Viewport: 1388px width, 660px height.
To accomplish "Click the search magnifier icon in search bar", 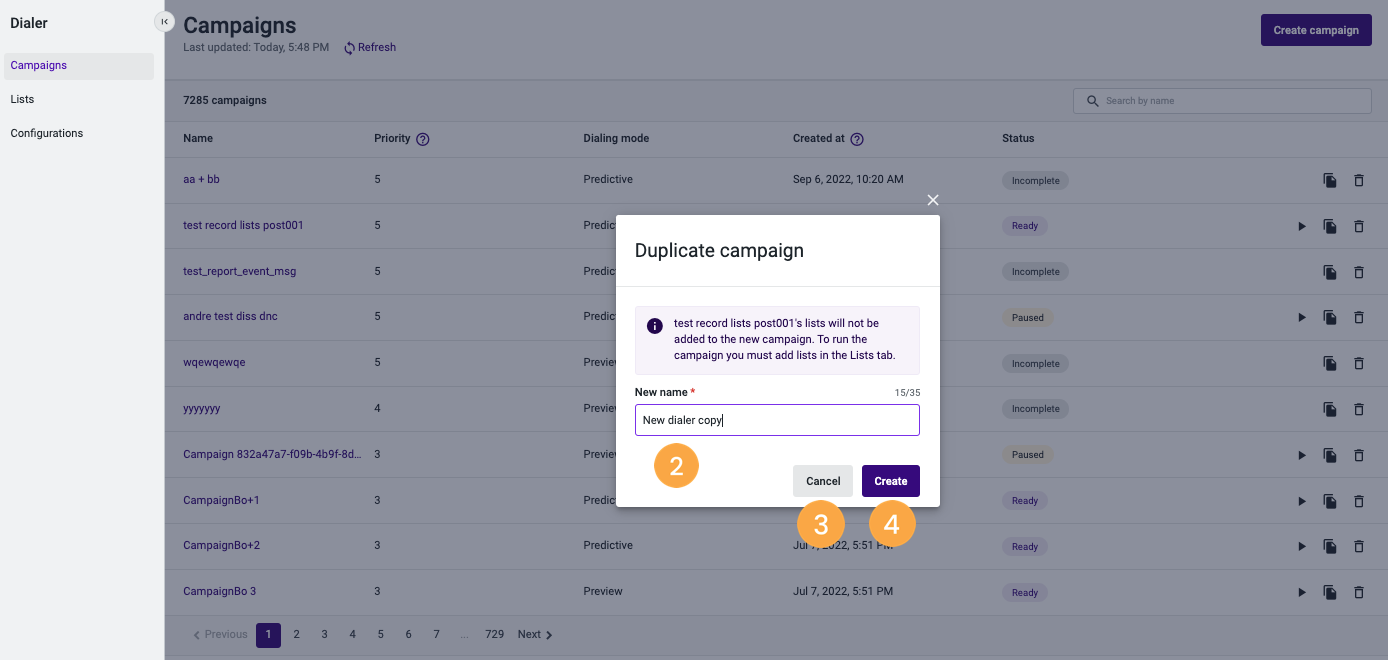I will click(1091, 100).
